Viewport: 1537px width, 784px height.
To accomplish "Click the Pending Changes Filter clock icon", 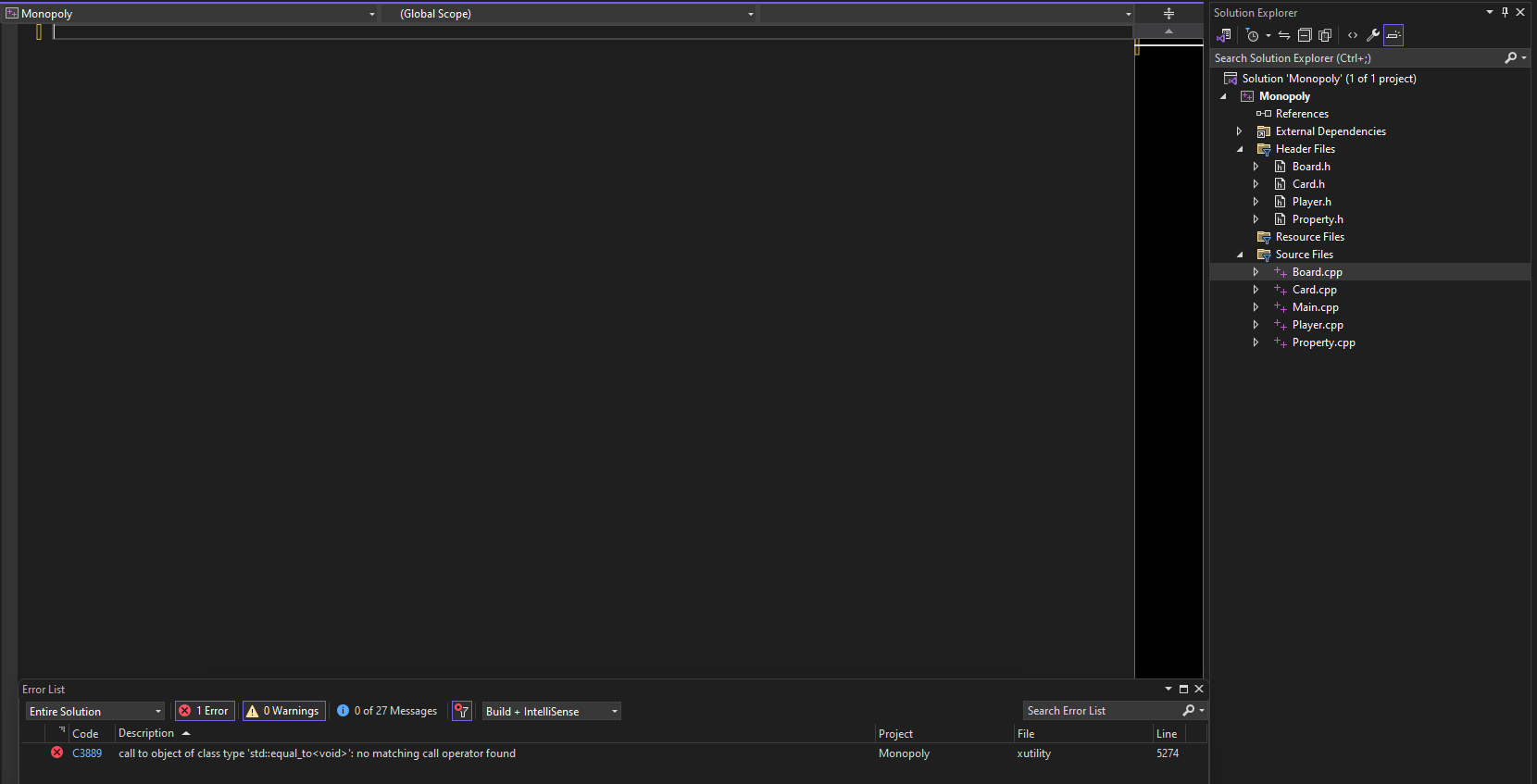I will 1252,35.
